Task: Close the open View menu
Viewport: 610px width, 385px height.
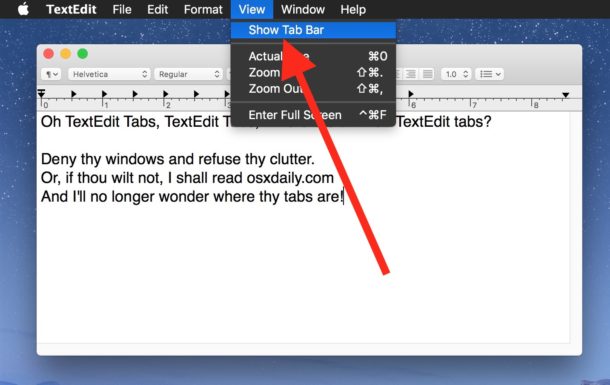Action: coord(252,9)
